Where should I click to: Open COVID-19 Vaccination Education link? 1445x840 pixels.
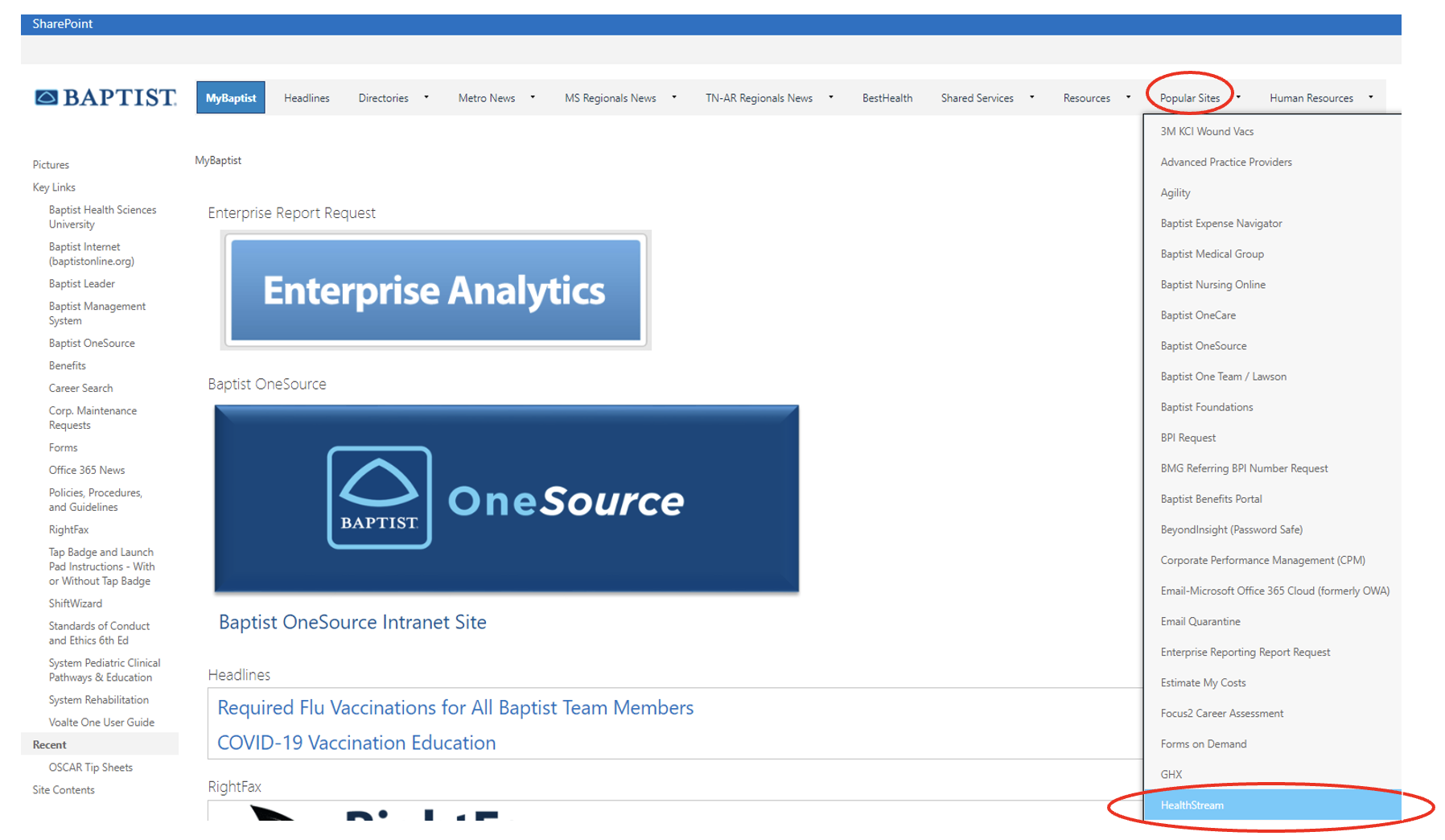(x=356, y=743)
